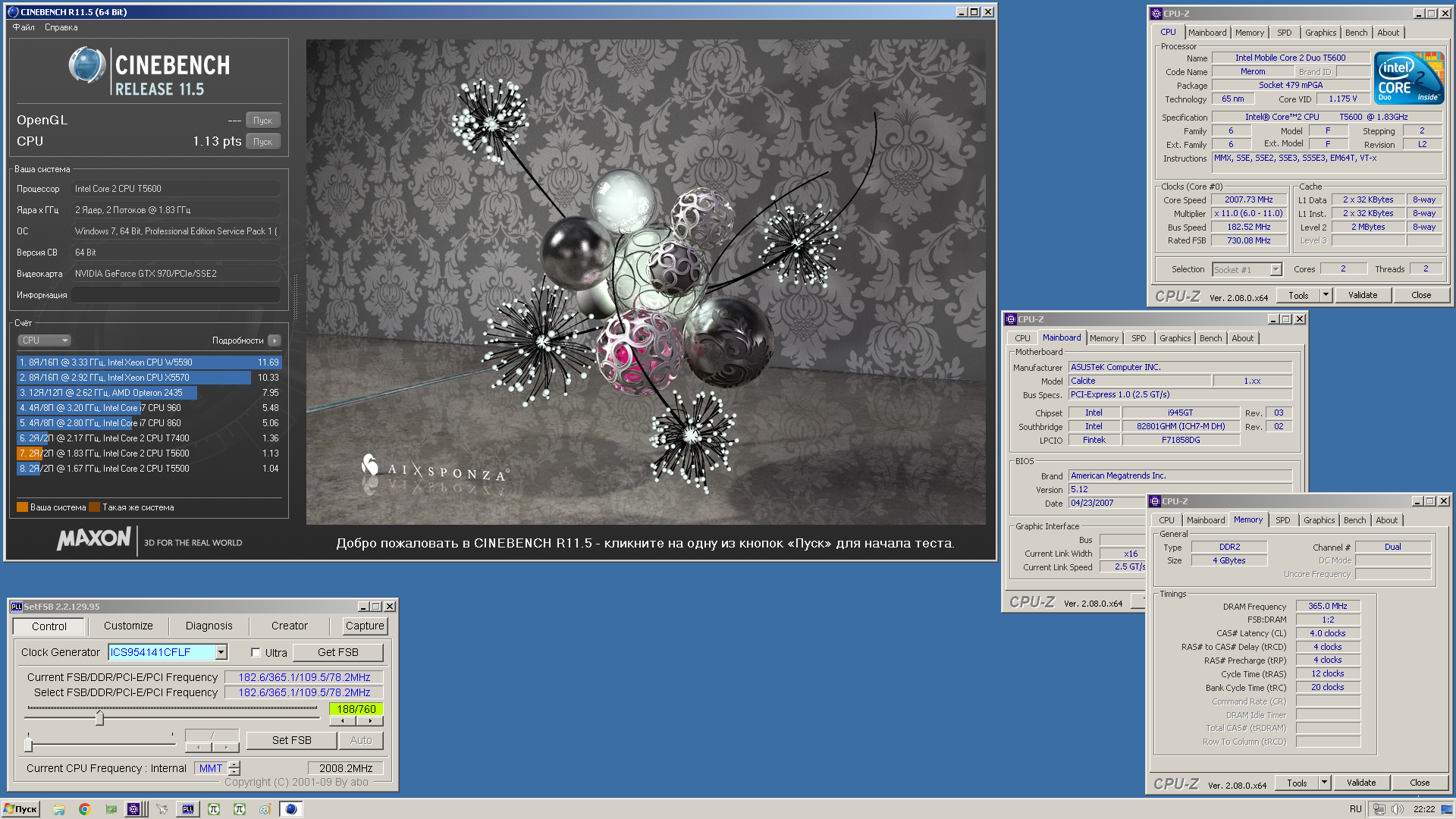Click the CPU-Z Memory window title icon
This screenshot has height=819, width=1456.
(1155, 501)
